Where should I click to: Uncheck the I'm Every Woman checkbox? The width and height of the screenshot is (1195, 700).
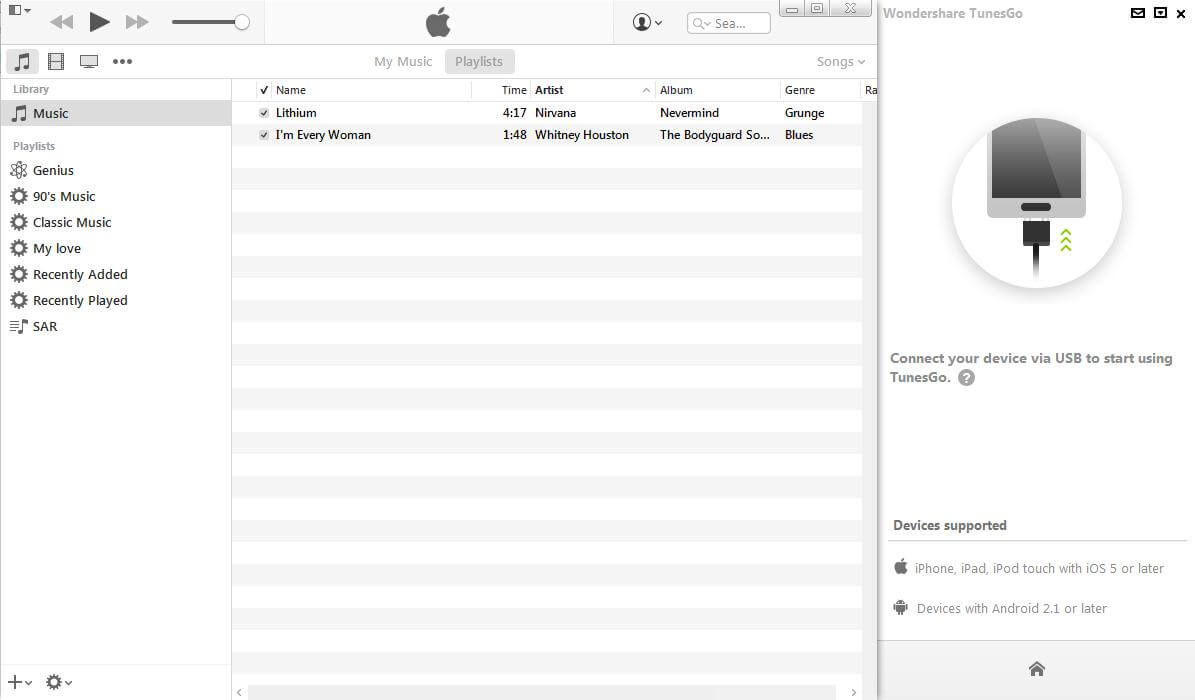point(264,135)
